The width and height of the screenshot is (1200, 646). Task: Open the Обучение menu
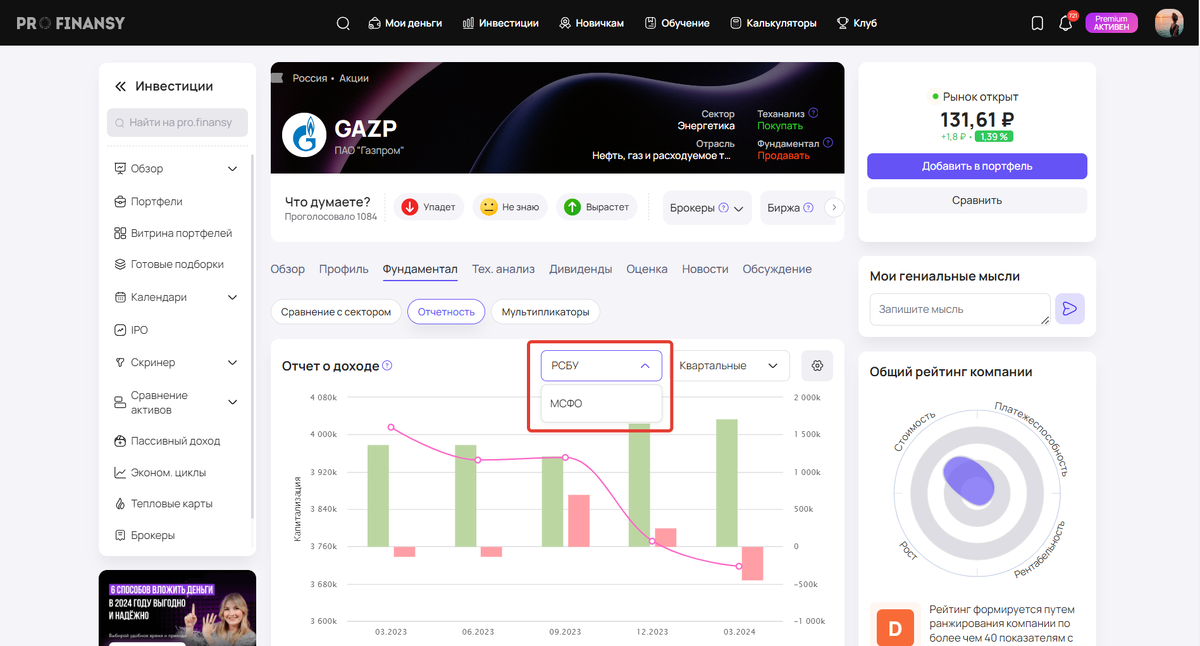(x=677, y=23)
